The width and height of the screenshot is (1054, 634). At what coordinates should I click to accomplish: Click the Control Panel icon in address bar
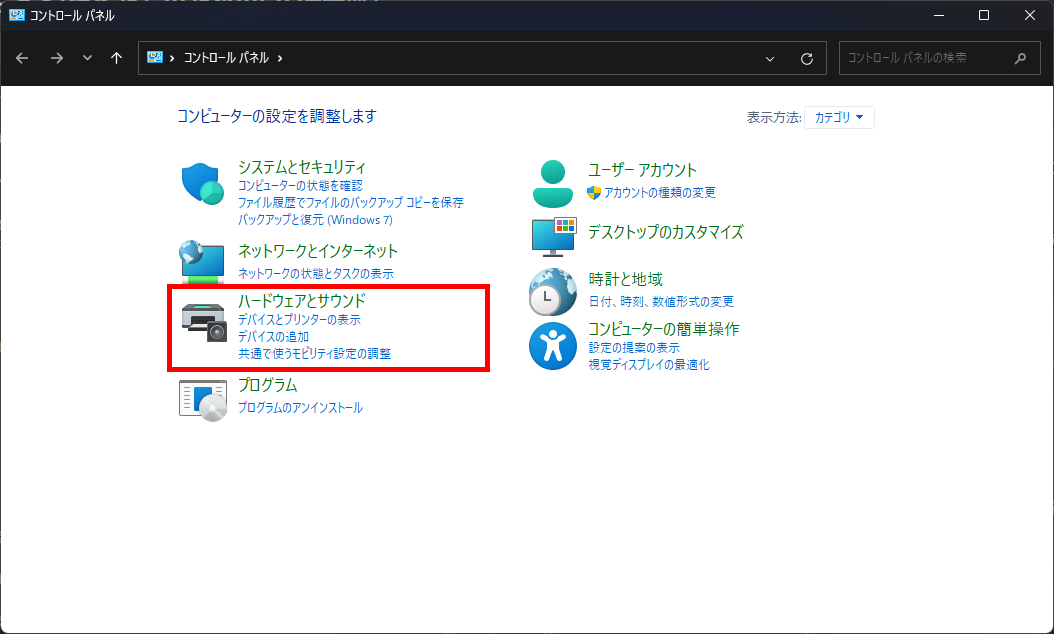click(156, 58)
